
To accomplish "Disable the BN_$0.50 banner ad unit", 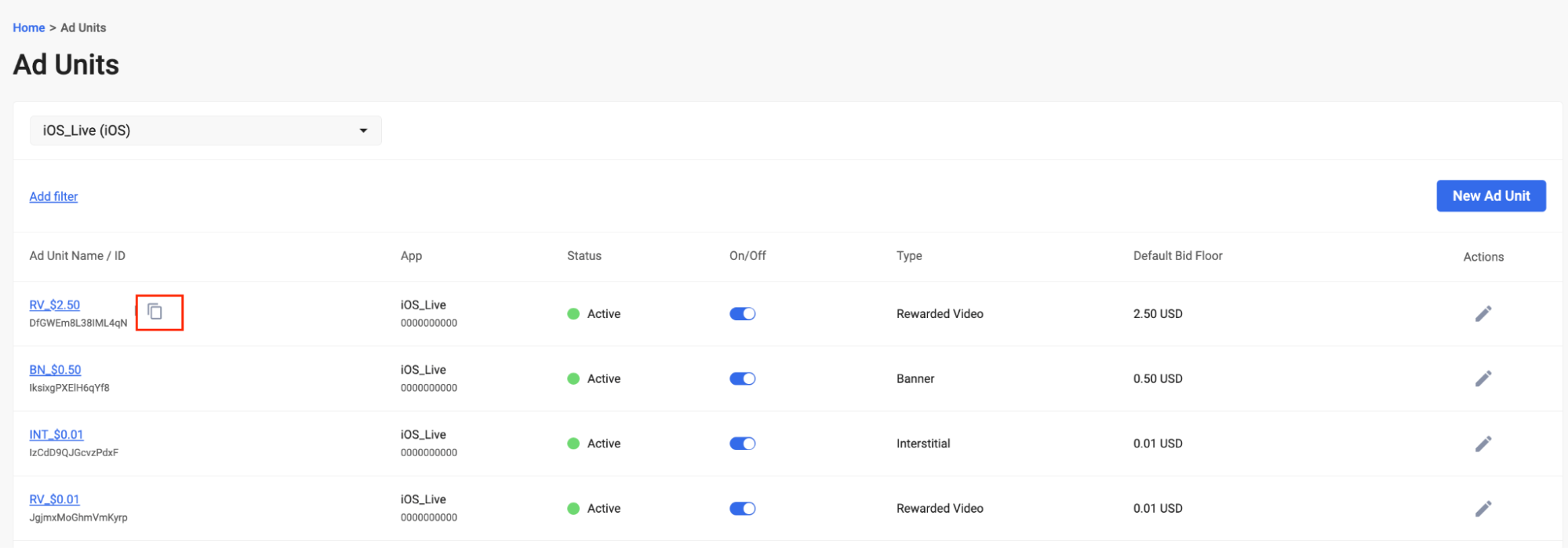I will pyautogui.click(x=742, y=378).
